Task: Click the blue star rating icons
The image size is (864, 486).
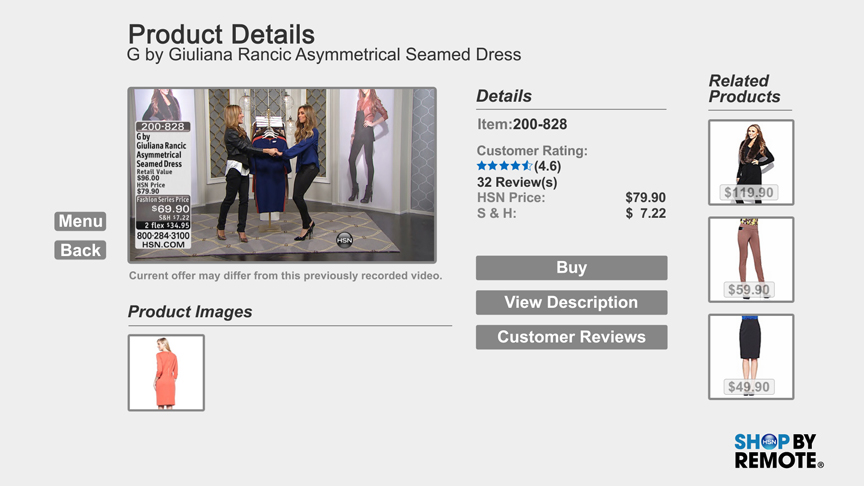Action: point(504,166)
